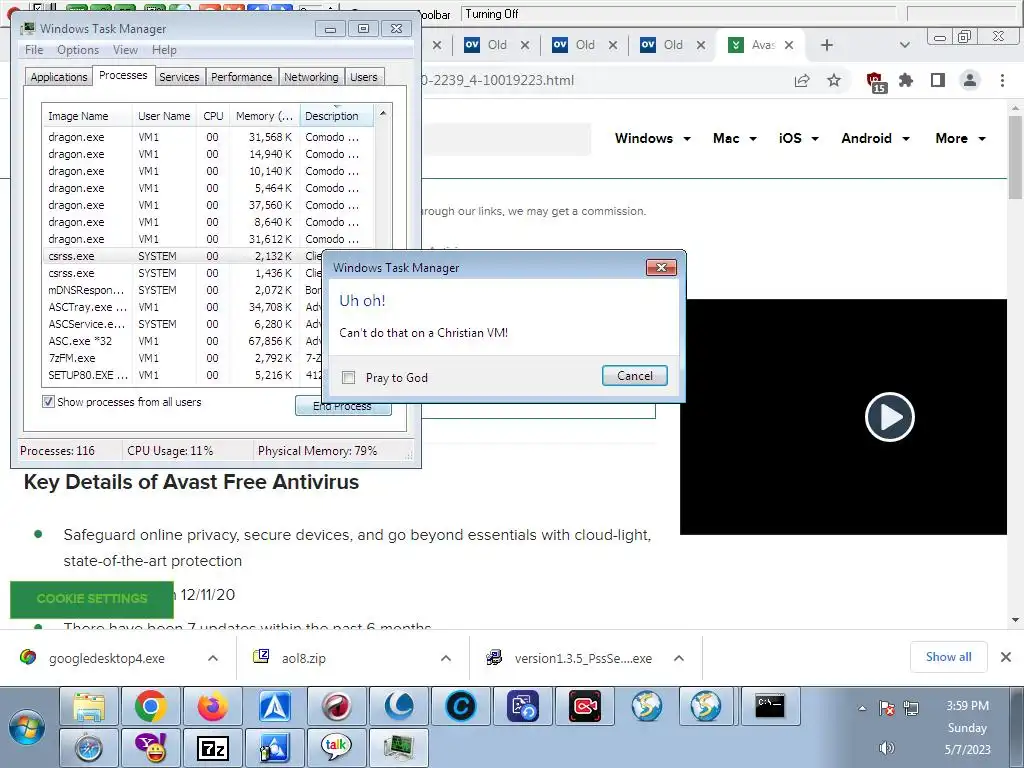The width and height of the screenshot is (1024, 768).
Task: Click the blue crescent browser taskbar icon
Action: 399,706
